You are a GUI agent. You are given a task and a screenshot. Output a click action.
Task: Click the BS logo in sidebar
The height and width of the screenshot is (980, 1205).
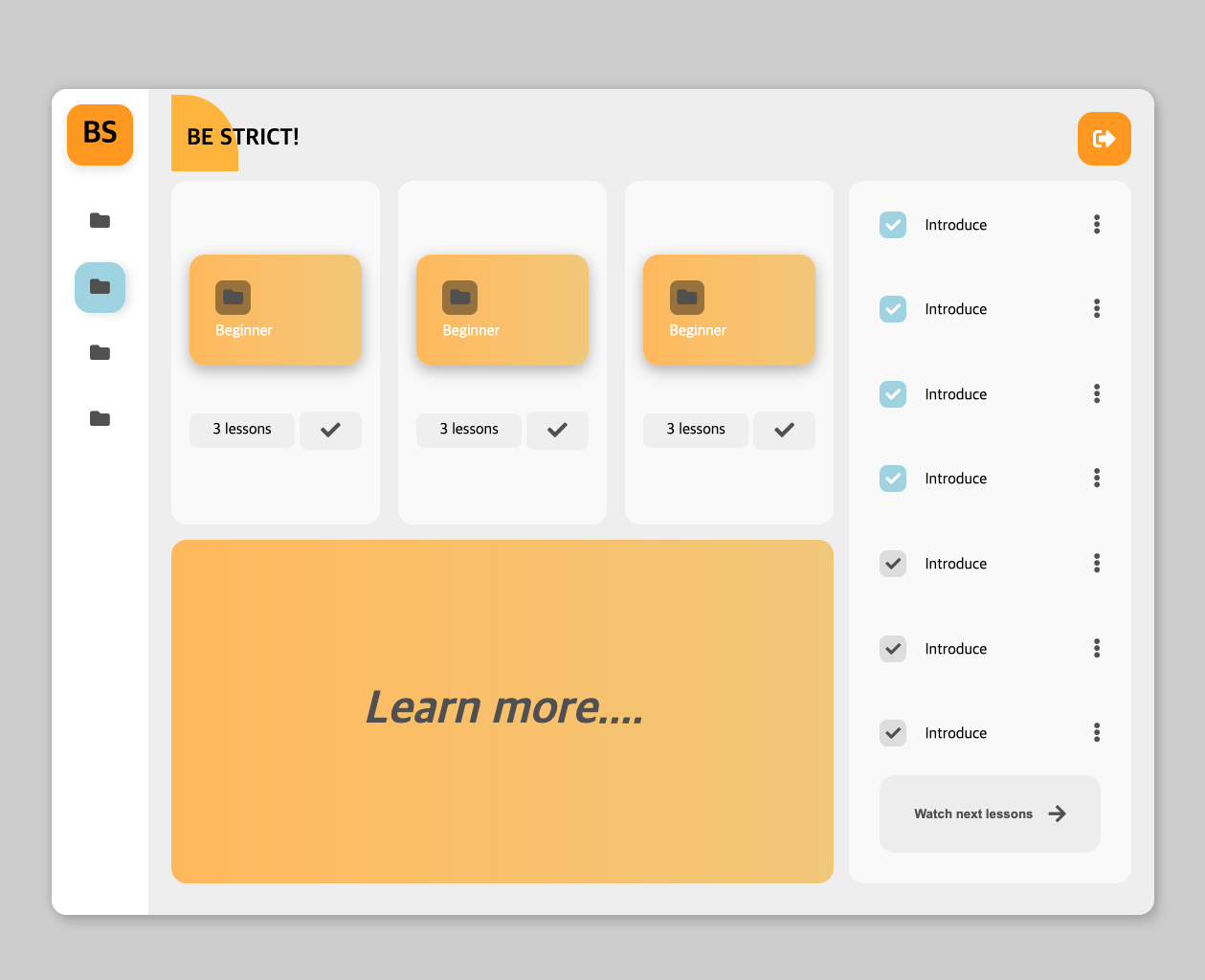click(100, 135)
